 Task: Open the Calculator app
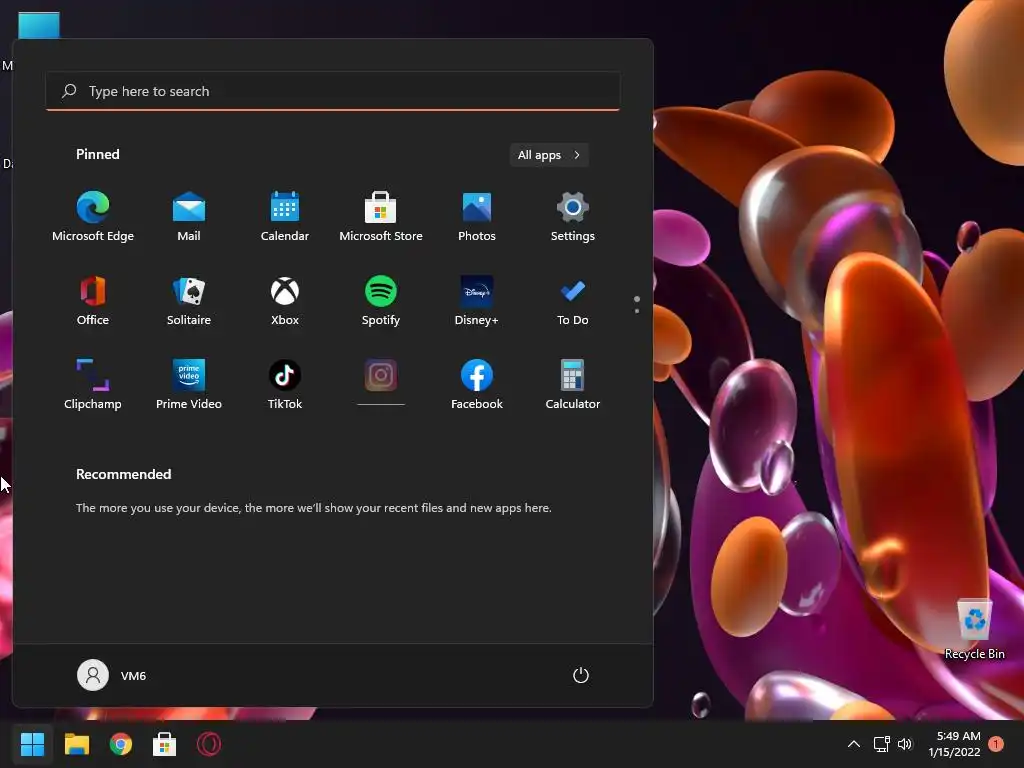pyautogui.click(x=573, y=385)
